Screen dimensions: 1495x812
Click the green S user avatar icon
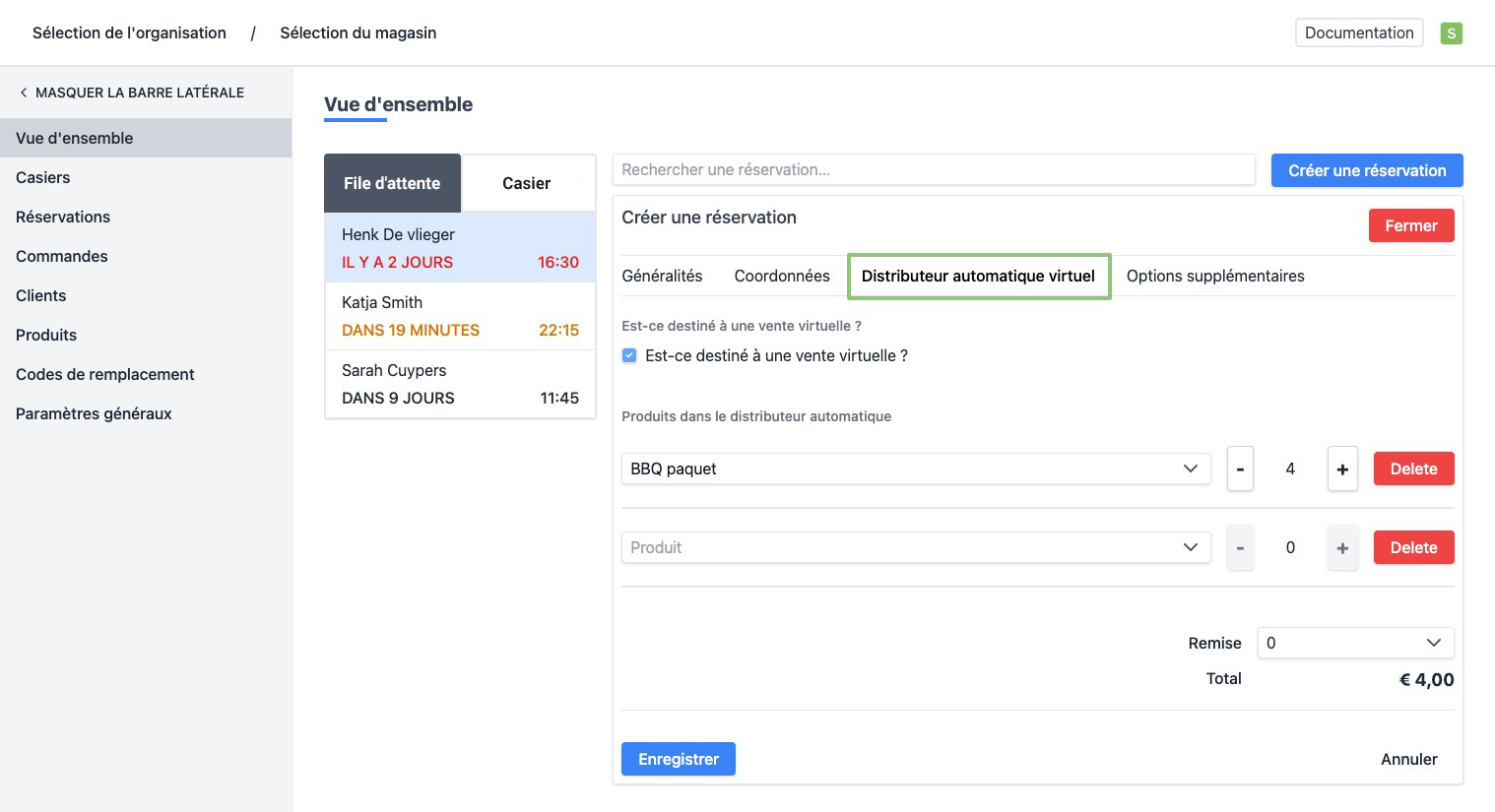pos(1451,33)
